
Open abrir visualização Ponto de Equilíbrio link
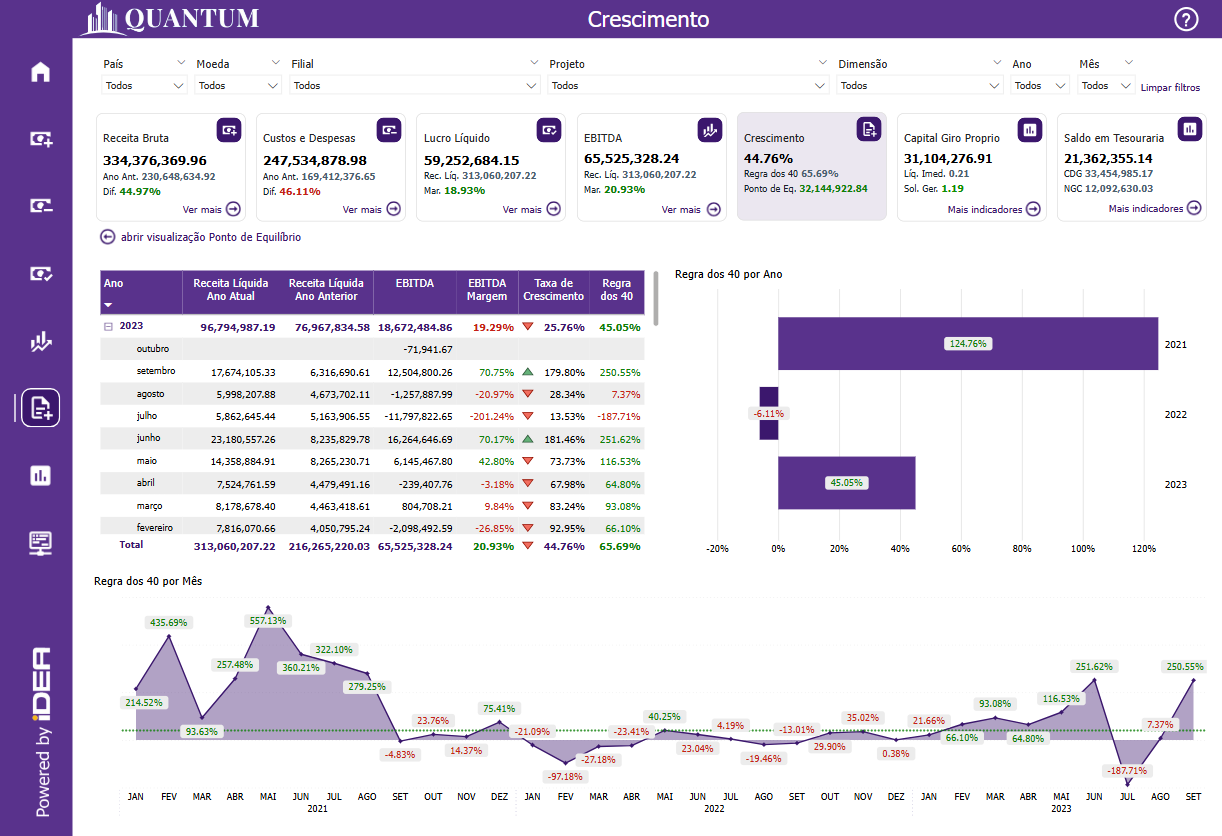click(200, 238)
